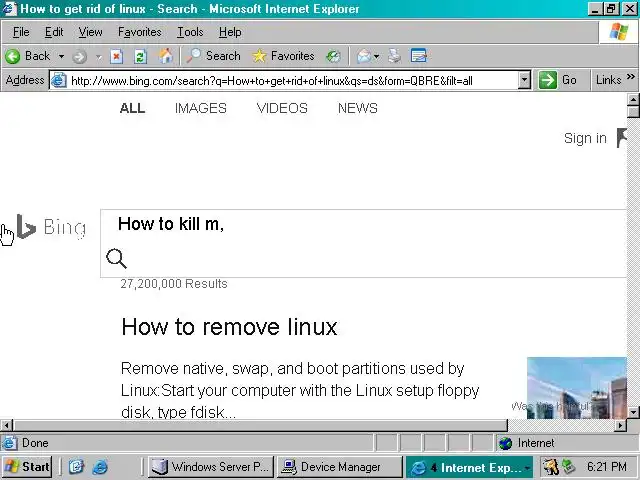Open the View menu

pyautogui.click(x=90, y=32)
